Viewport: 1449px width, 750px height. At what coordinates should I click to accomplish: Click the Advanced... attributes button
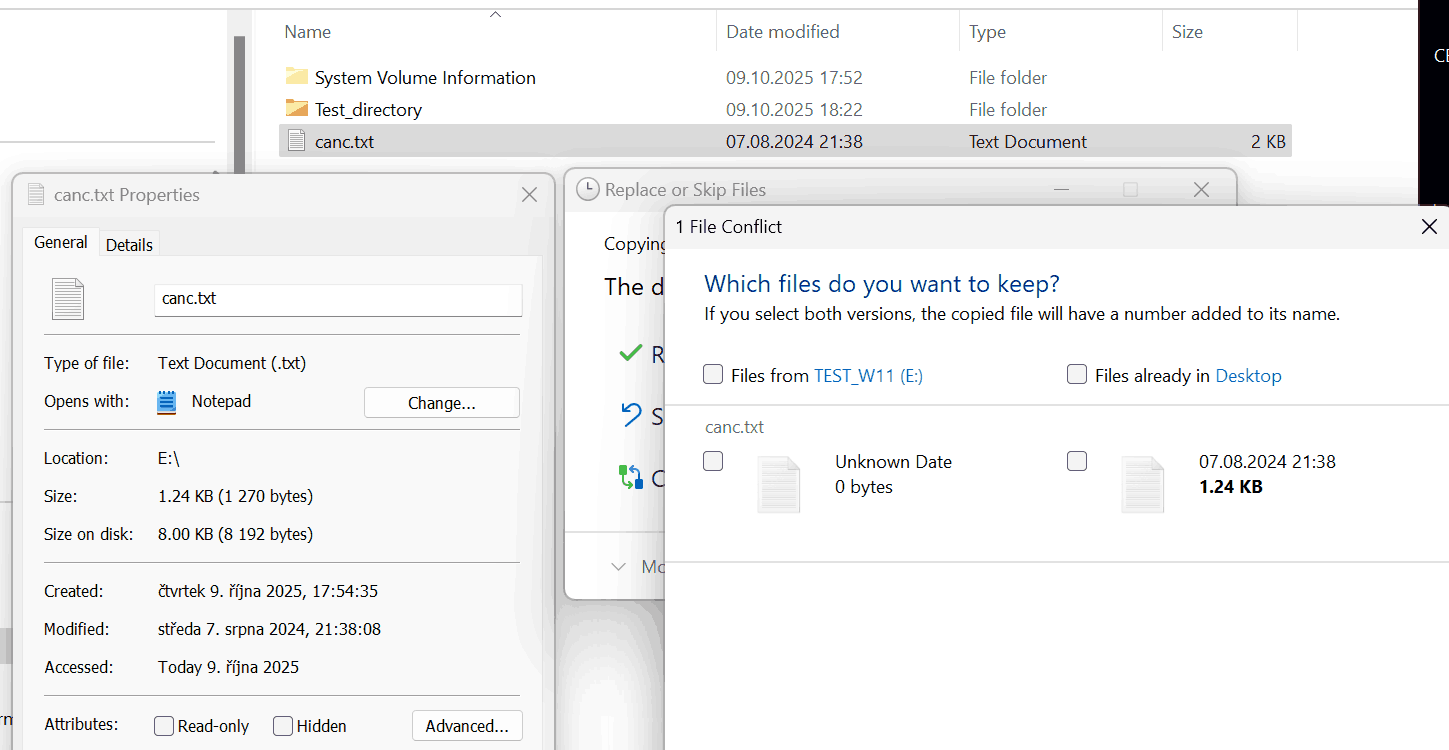point(467,725)
